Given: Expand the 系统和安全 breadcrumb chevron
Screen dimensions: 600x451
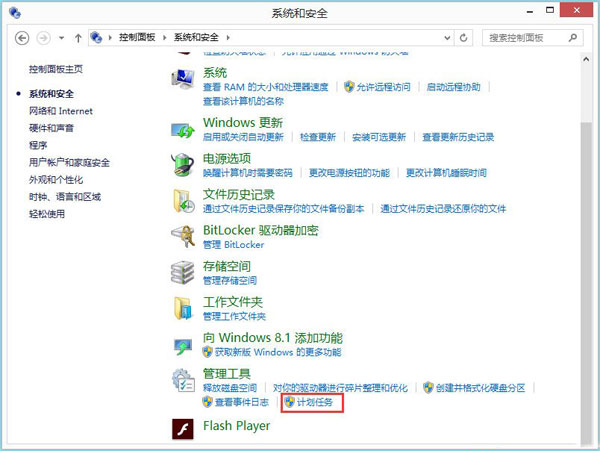Looking at the screenshot, I should point(226,38).
